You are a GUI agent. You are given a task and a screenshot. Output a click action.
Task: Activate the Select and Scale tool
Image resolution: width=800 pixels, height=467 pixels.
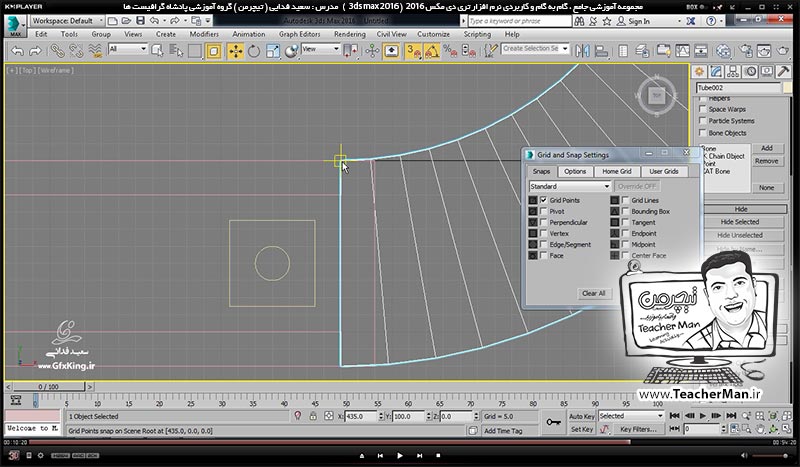[273, 51]
